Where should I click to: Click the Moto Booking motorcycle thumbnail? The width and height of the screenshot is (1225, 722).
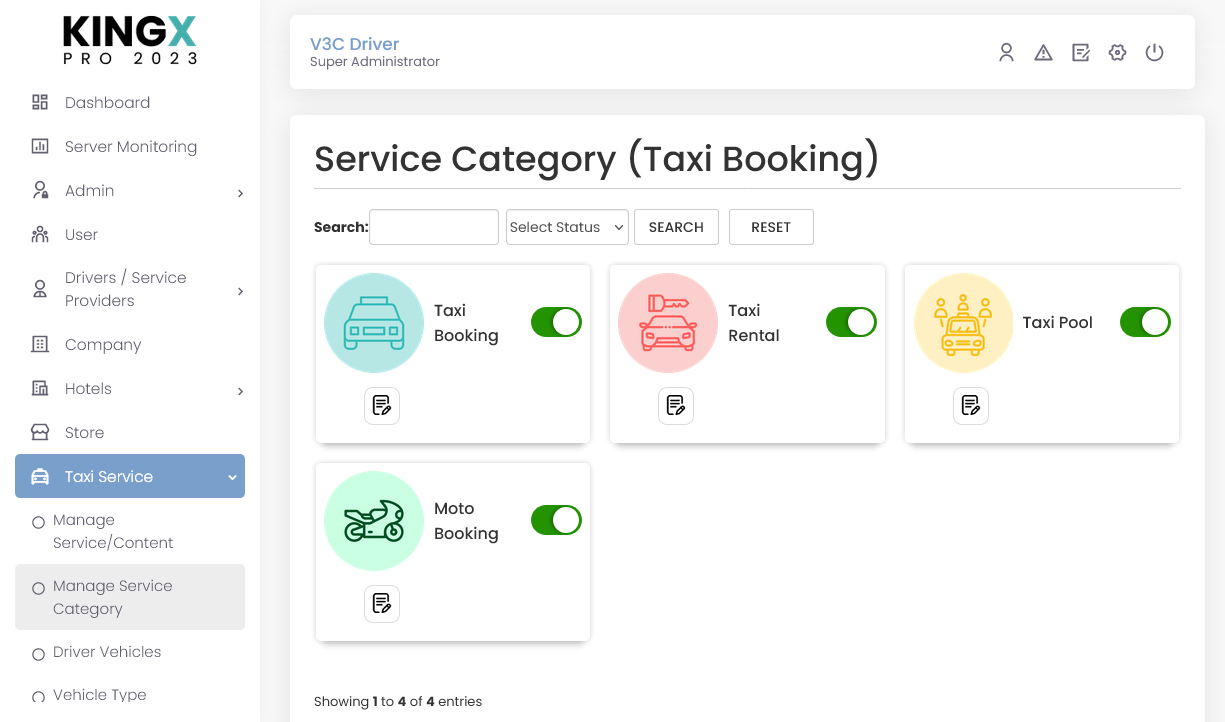[x=374, y=521]
